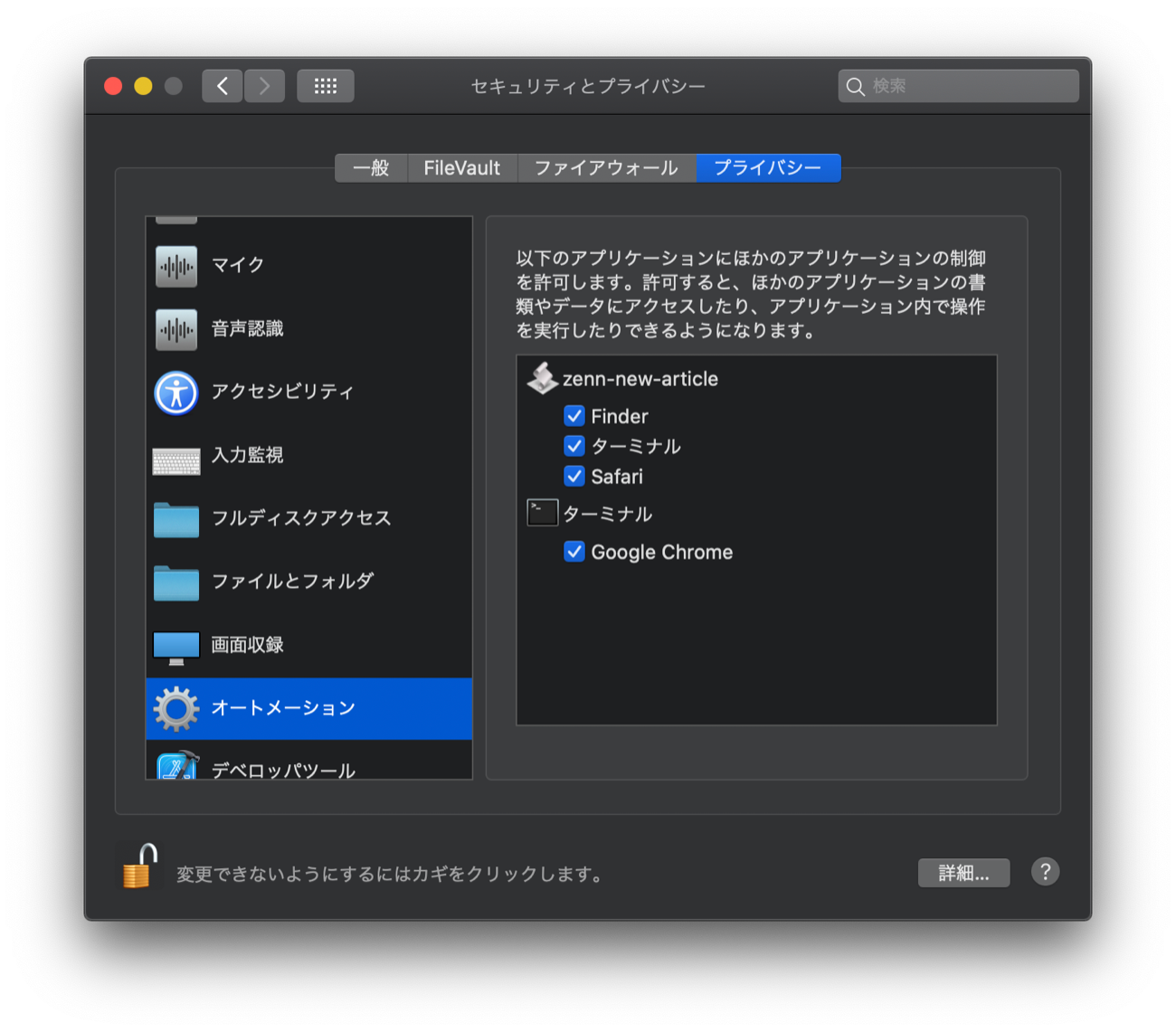1176x1032 pixels.
Task: Go back with the left arrow button
Action: (222, 86)
